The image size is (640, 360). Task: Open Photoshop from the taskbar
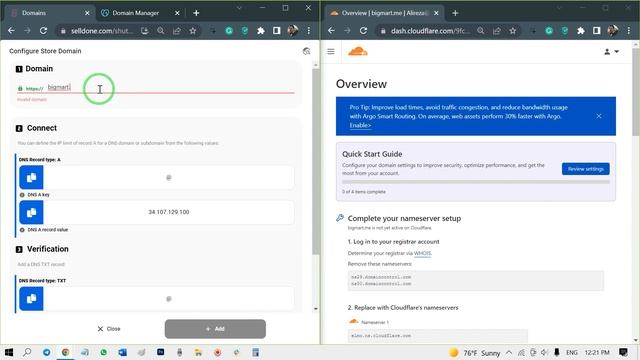click(160, 352)
